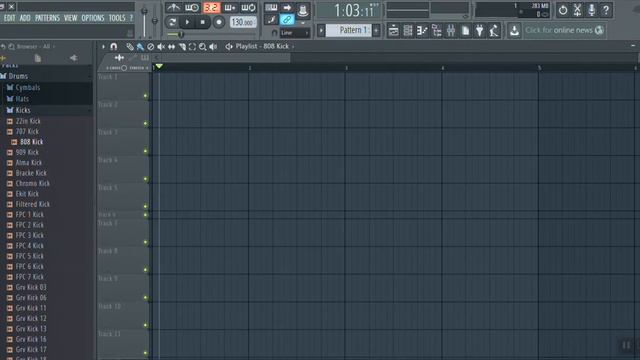The height and width of the screenshot is (360, 640).
Task: Select the playlist Slip tool
Action: (x=171, y=47)
